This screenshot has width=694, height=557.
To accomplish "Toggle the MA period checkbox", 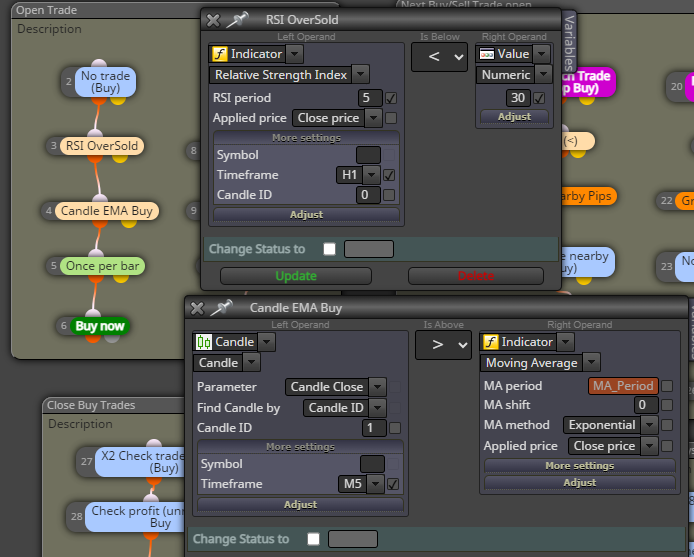I will (667, 386).
